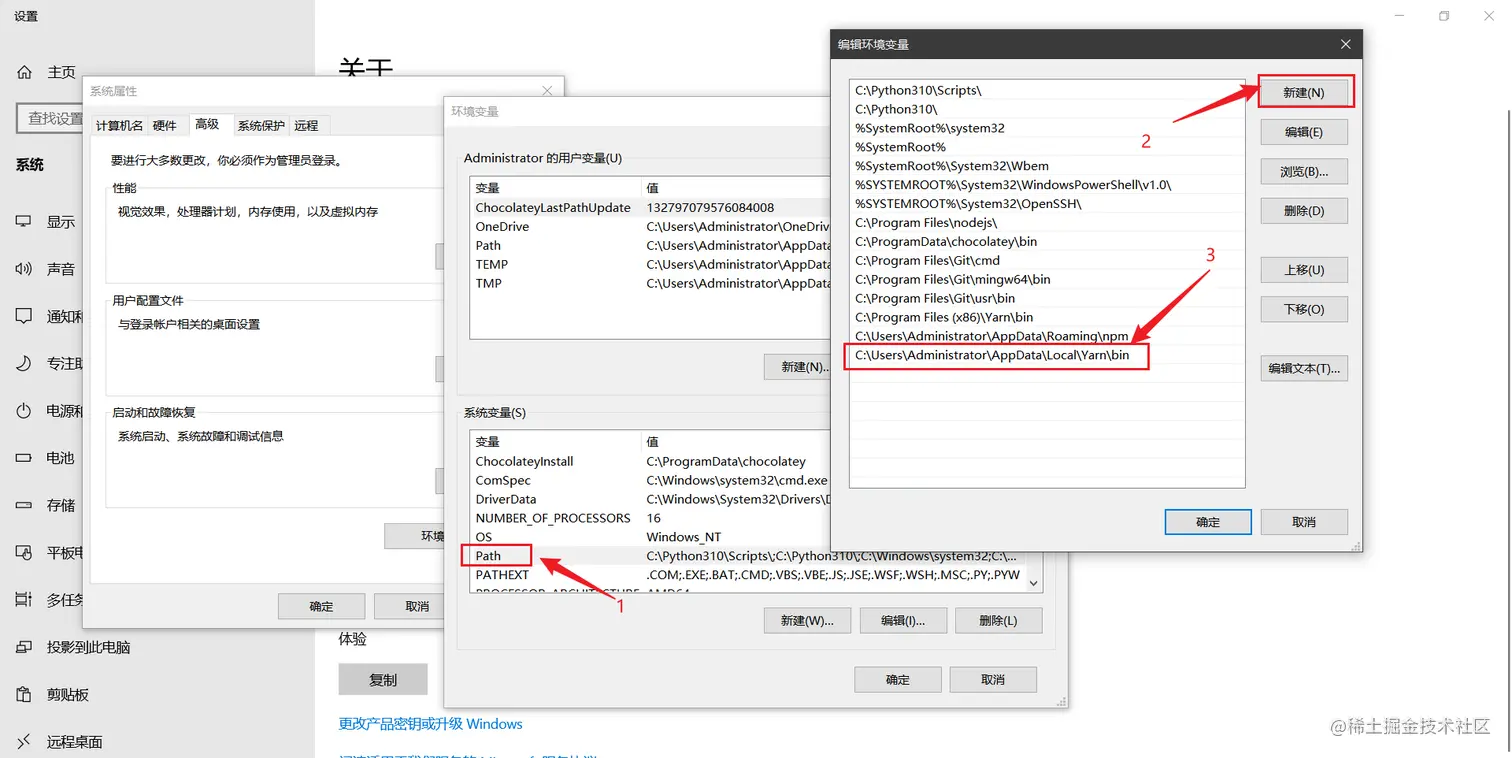The image size is (1512, 758).
Task: Open Remote Desktop (远程桌面) settings
Action: pyautogui.click(x=59, y=741)
